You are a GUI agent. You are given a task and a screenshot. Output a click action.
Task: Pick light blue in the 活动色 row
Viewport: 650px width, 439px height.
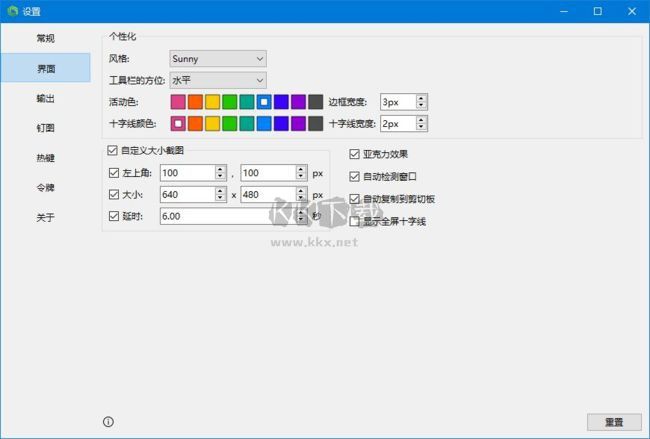coord(264,102)
